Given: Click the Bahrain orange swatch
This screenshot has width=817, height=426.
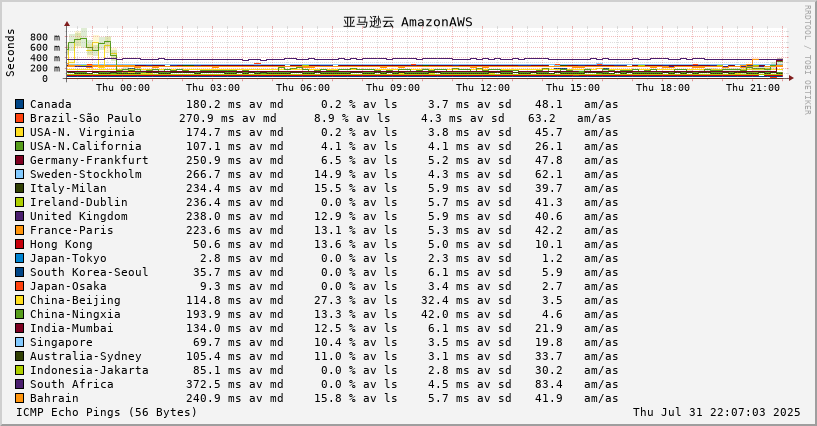Looking at the screenshot, I should coord(19,398).
